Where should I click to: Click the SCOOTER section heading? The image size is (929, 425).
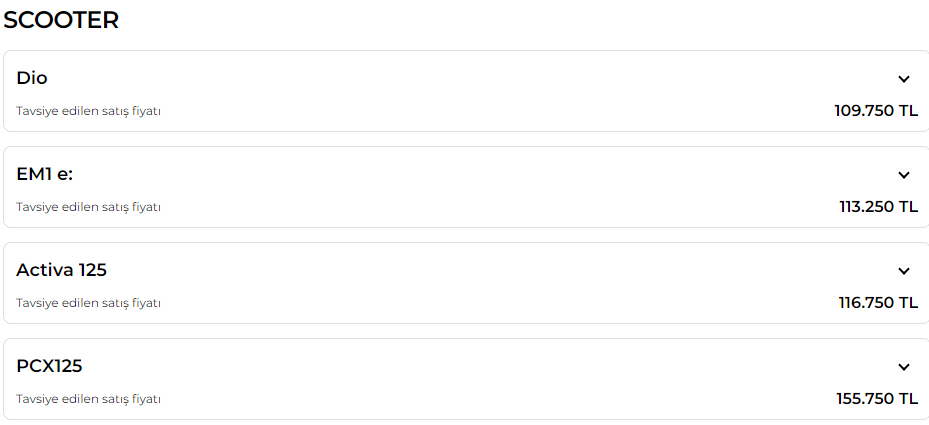click(x=61, y=20)
